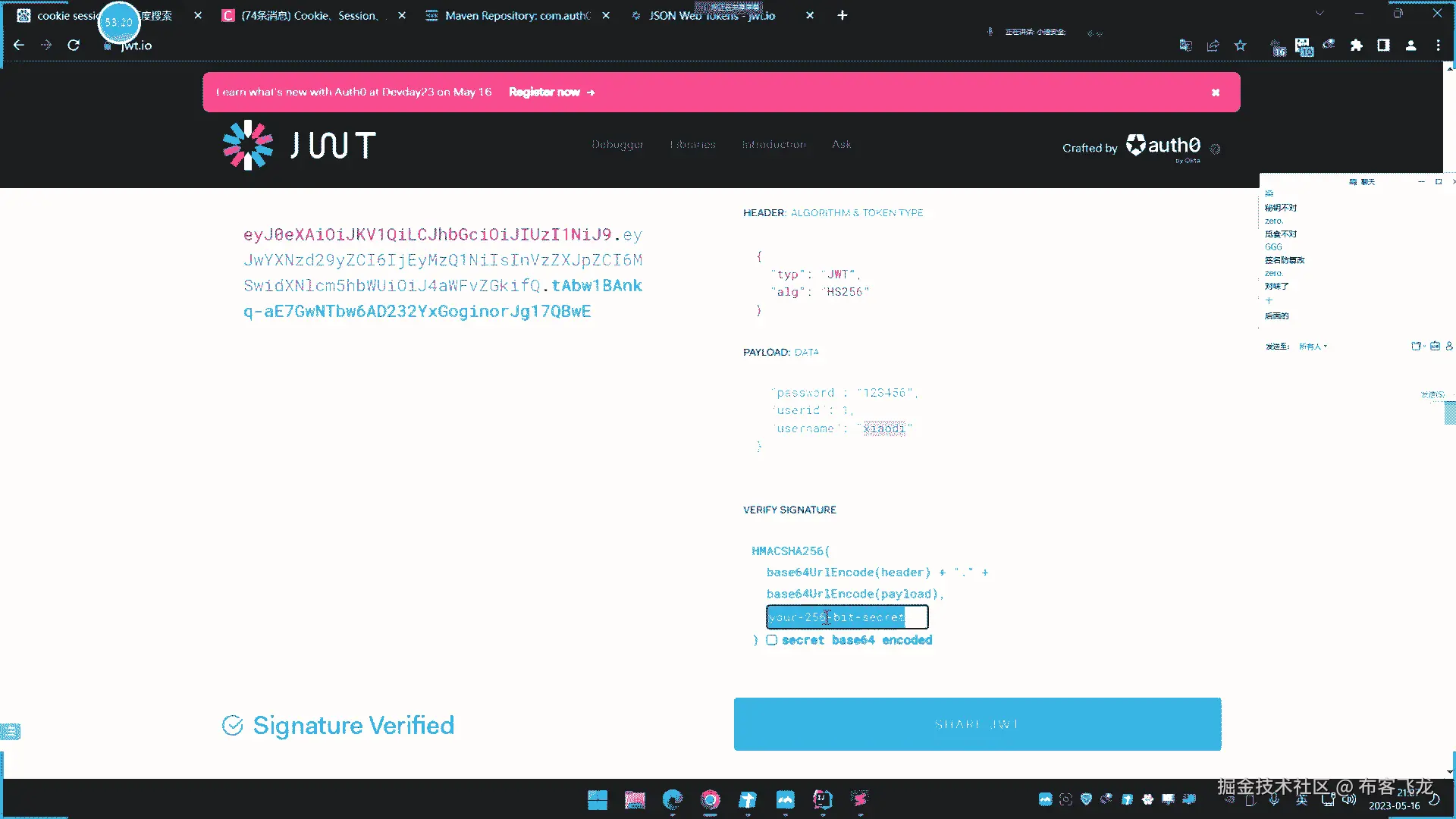Check the secret base64 encoded checkbox
The width and height of the screenshot is (1456, 819).
(x=771, y=640)
